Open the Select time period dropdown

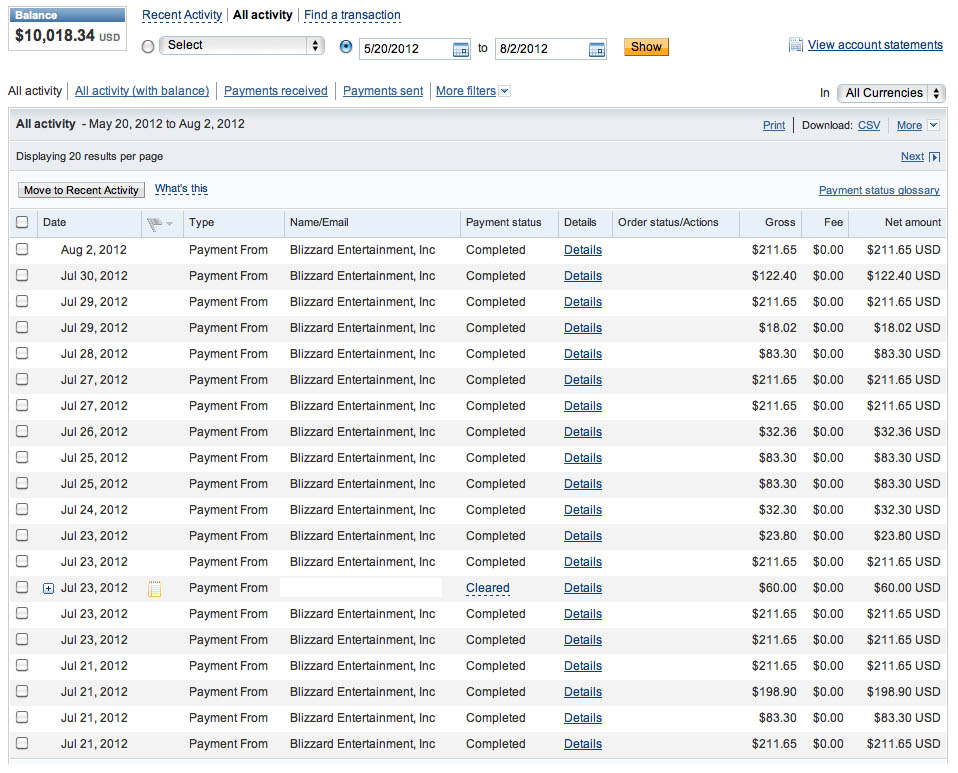click(243, 46)
